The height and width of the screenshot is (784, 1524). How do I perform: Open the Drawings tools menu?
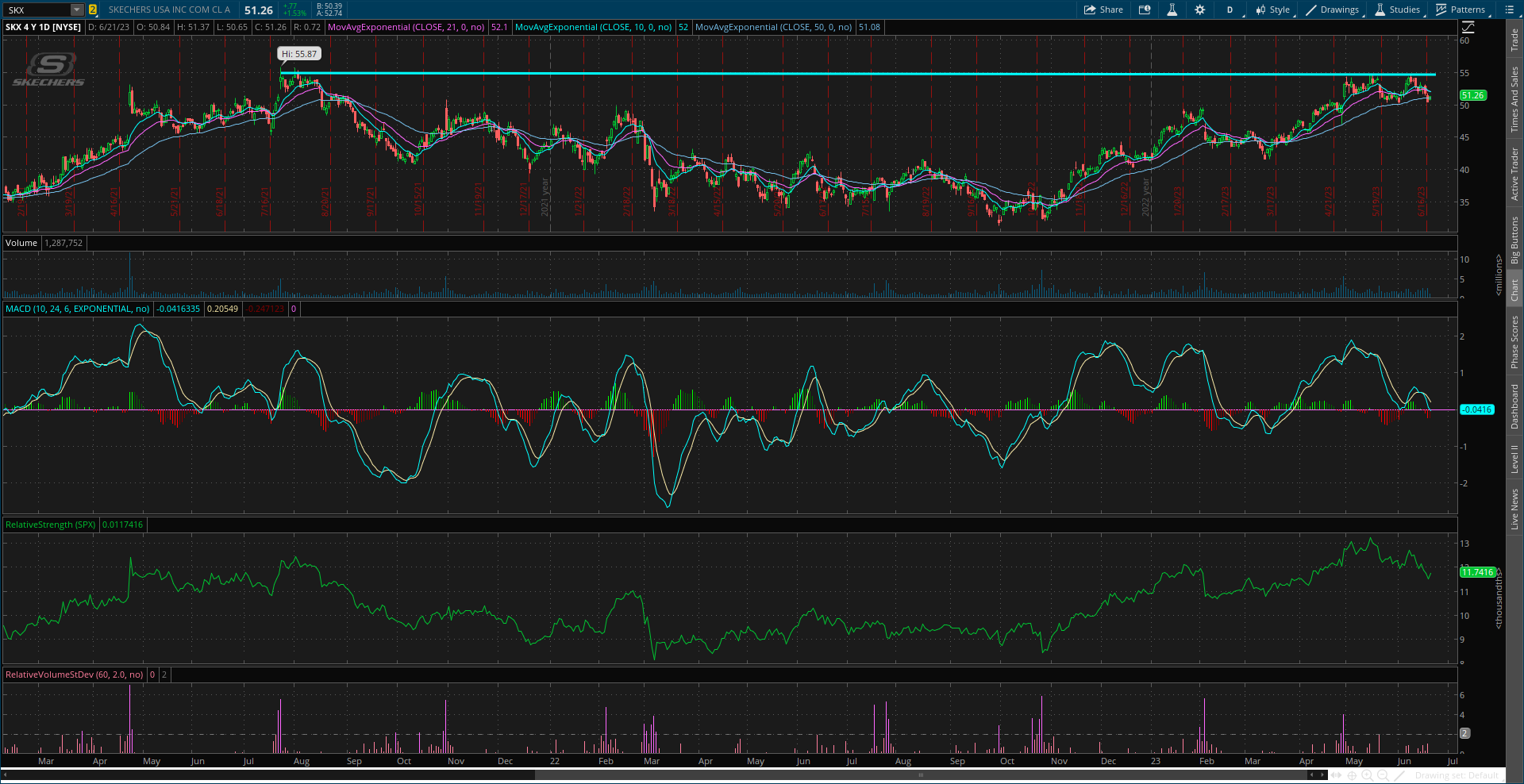[x=1333, y=10]
